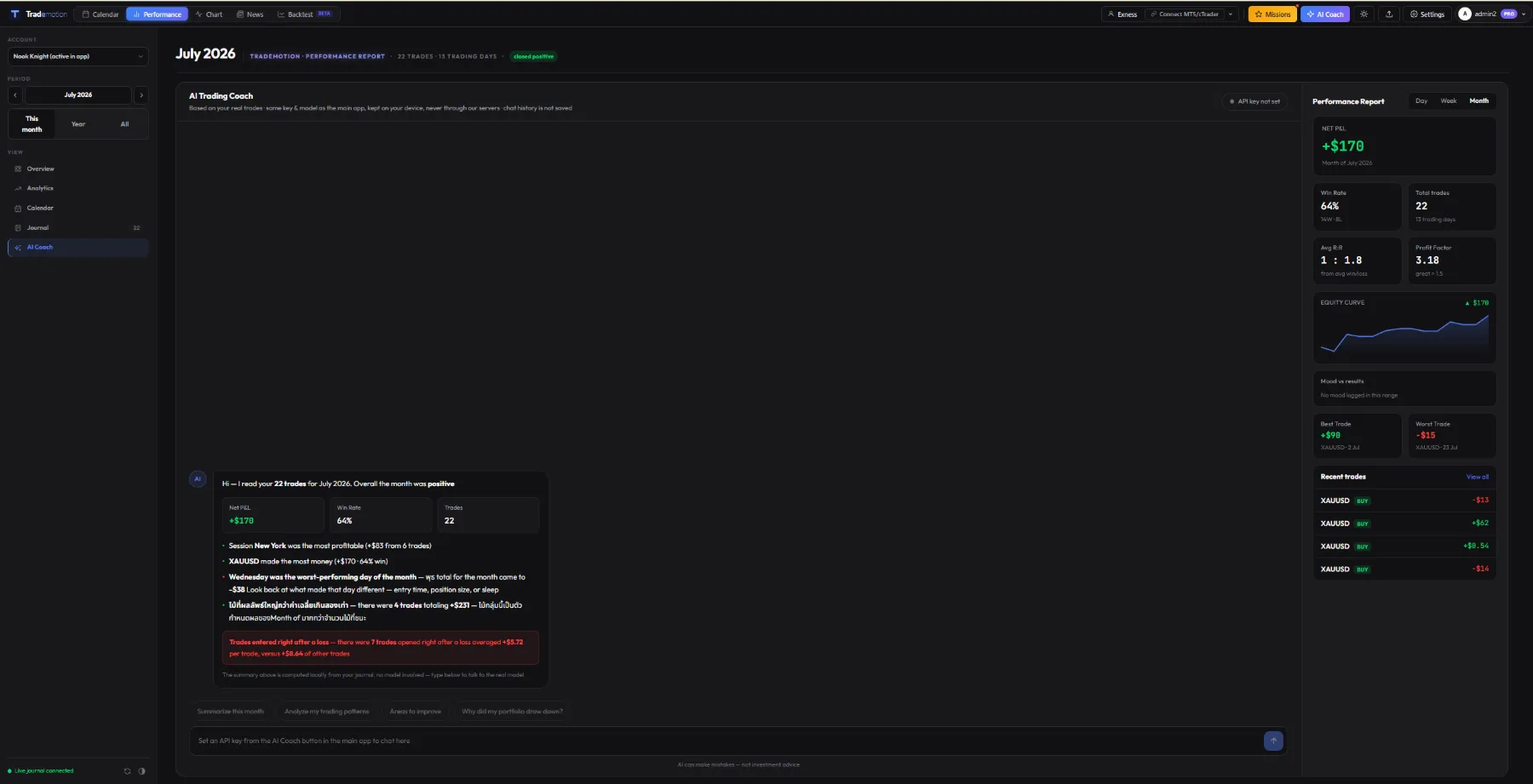The image size is (1533, 784).
Task: Open AI Coach from the top bar
Action: [1324, 14]
